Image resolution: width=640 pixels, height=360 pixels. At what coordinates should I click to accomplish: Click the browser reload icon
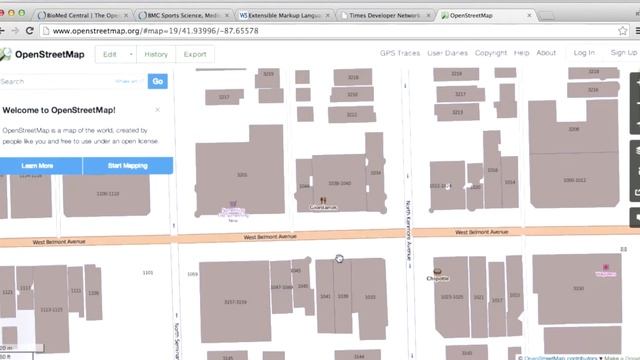29,31
